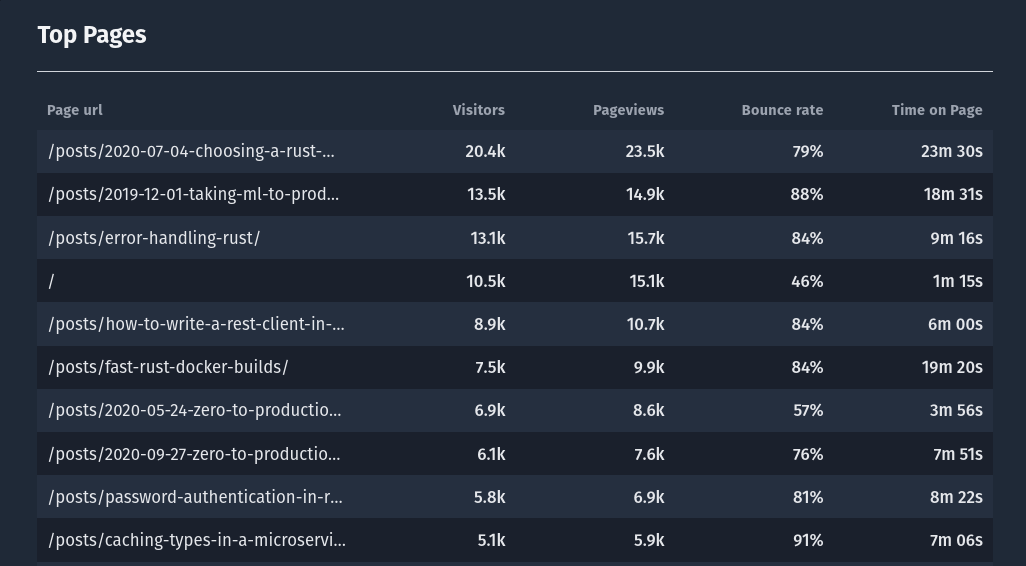Click the Top Pages heading
Image resolution: width=1026 pixels, height=566 pixels.
point(92,35)
